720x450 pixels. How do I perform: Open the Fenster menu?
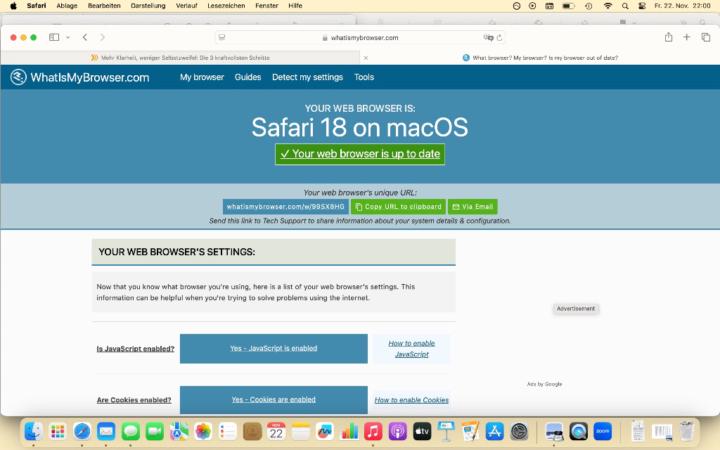click(x=267, y=6)
